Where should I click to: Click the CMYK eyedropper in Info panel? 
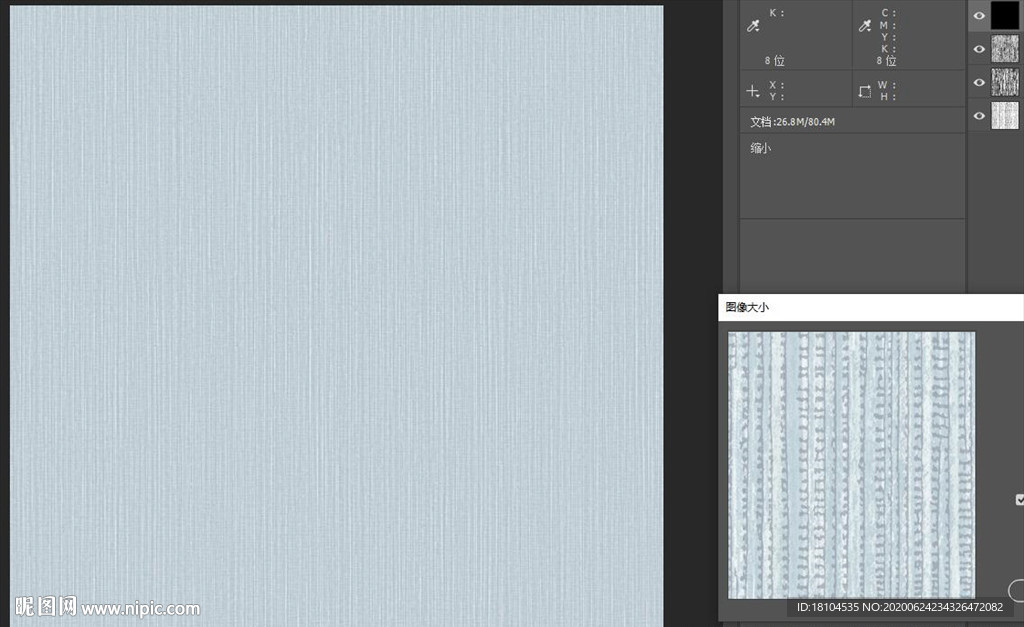click(x=864, y=26)
